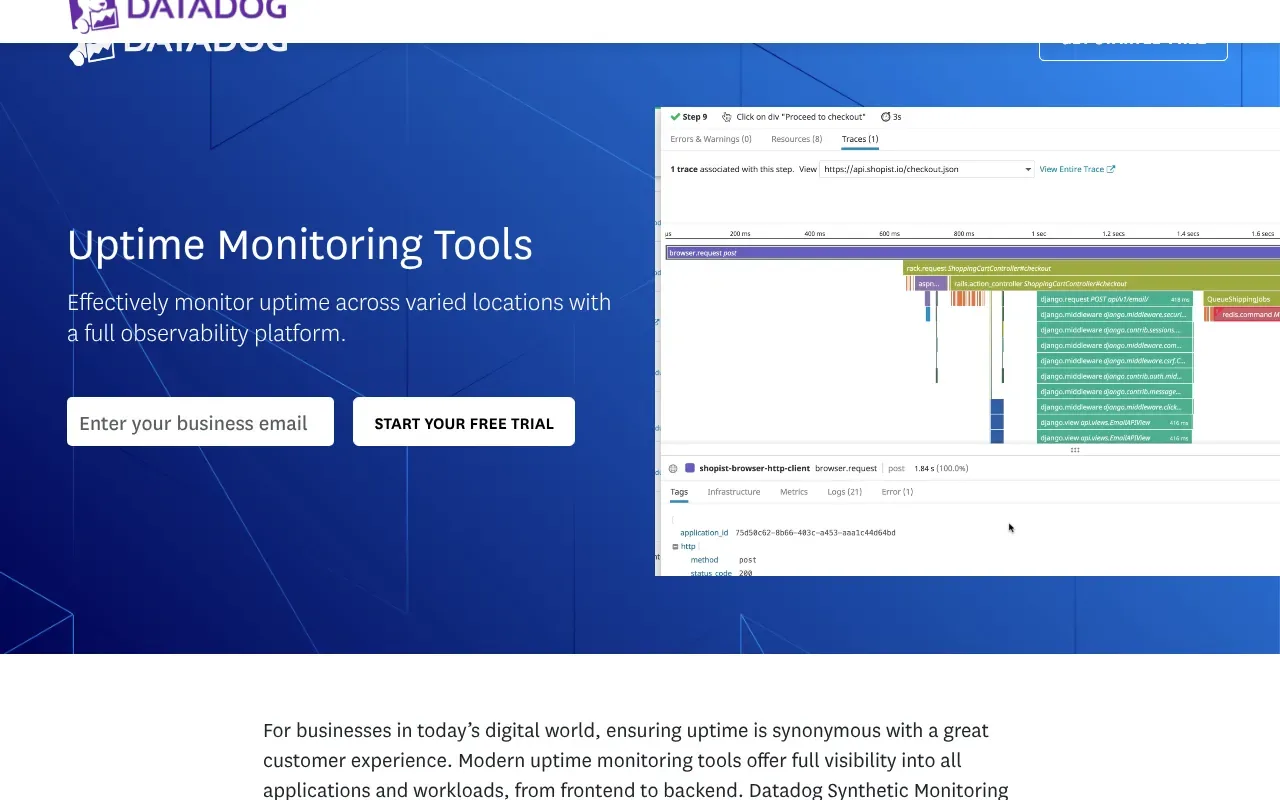The image size is (1280, 800).
Task: Click the external link icon after View Entire Trace
Action: click(x=1111, y=169)
